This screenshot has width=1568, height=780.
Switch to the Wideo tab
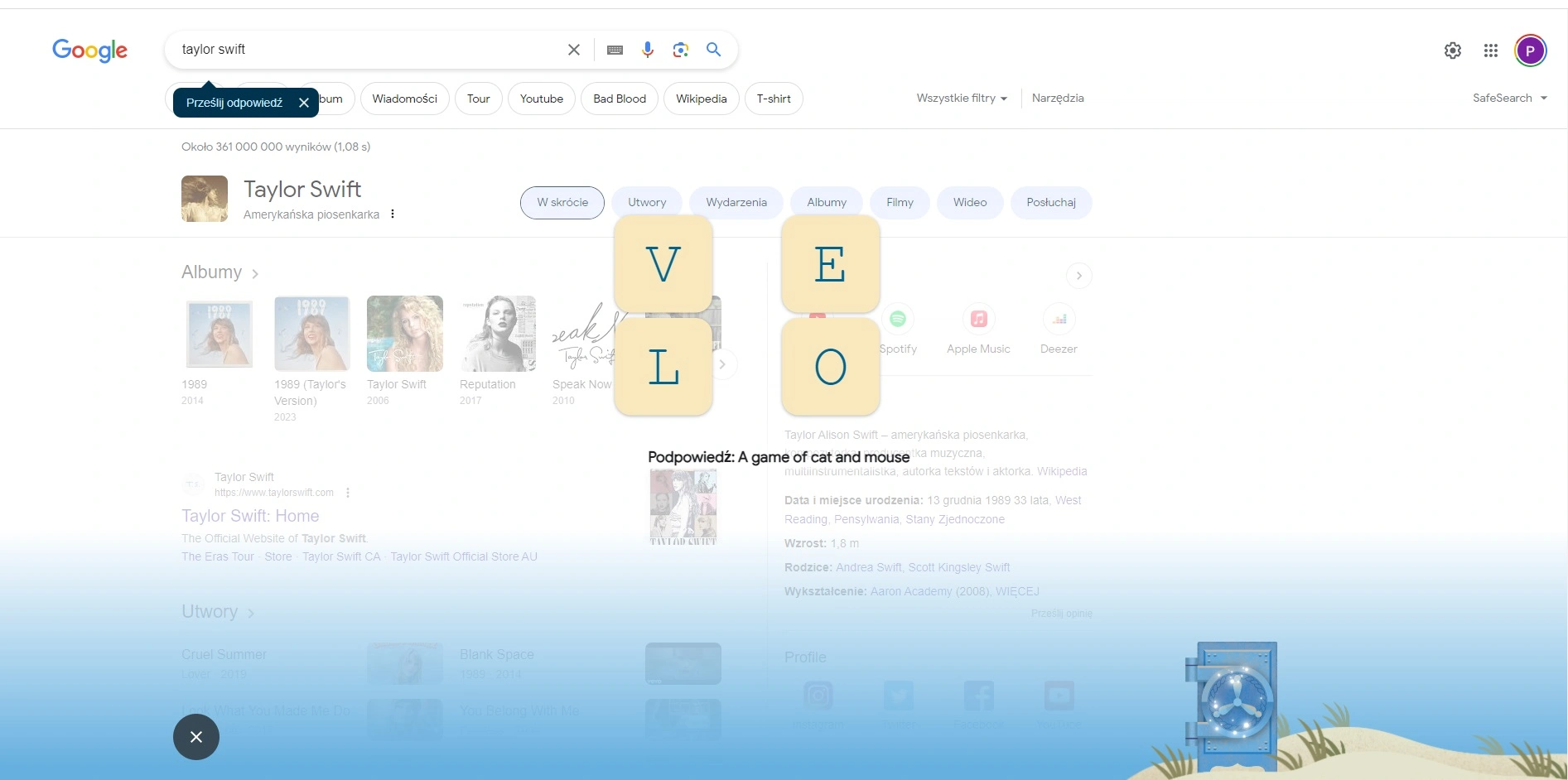(970, 202)
